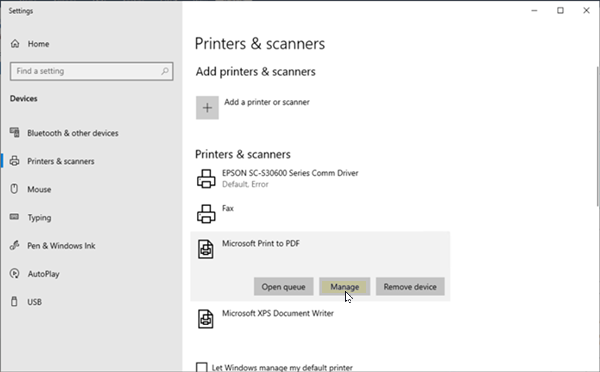Click the Typing keyboard icon
600x372 pixels.
pyautogui.click(x=14, y=217)
